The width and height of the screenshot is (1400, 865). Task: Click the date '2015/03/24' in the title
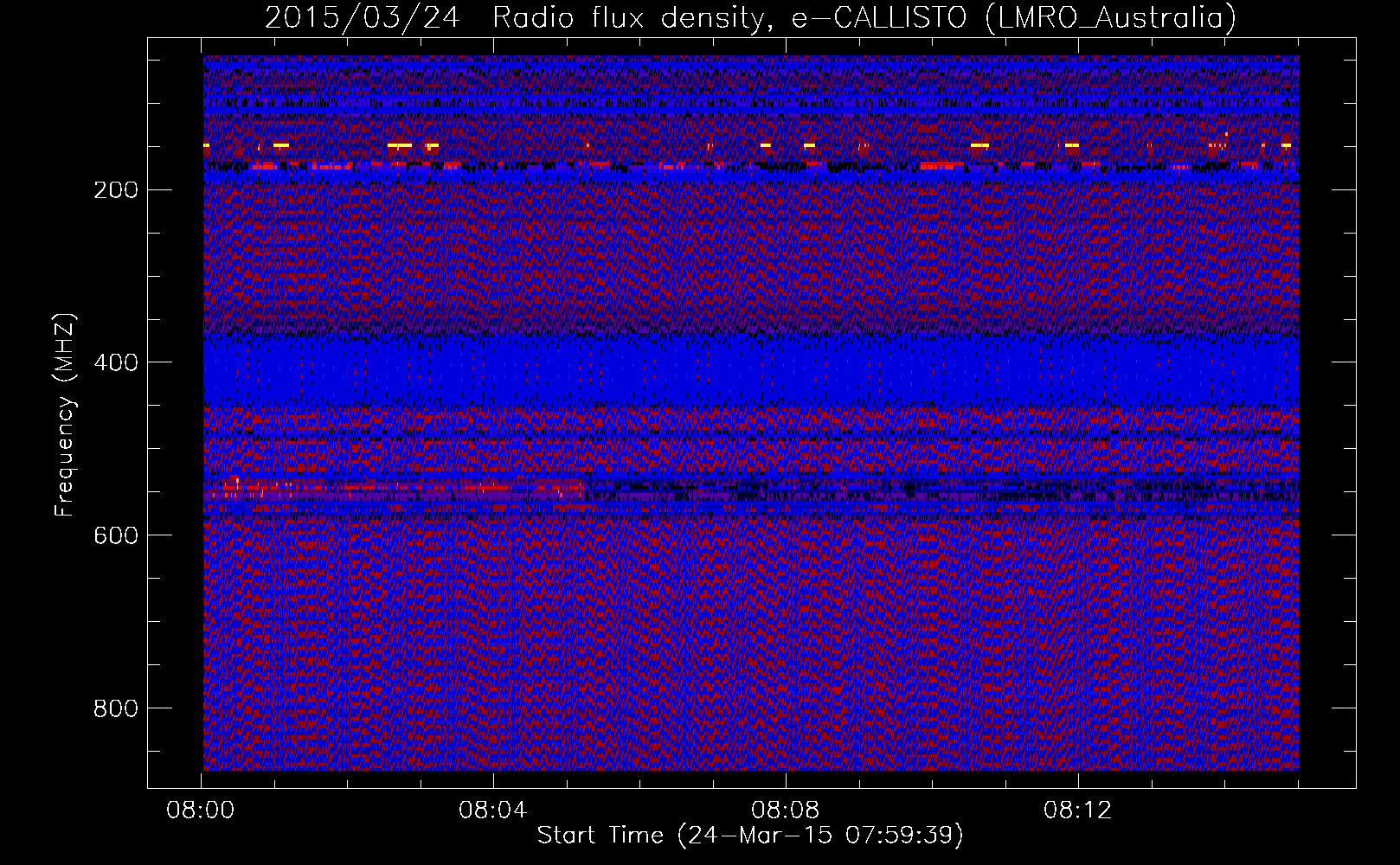pyautogui.click(x=362, y=17)
